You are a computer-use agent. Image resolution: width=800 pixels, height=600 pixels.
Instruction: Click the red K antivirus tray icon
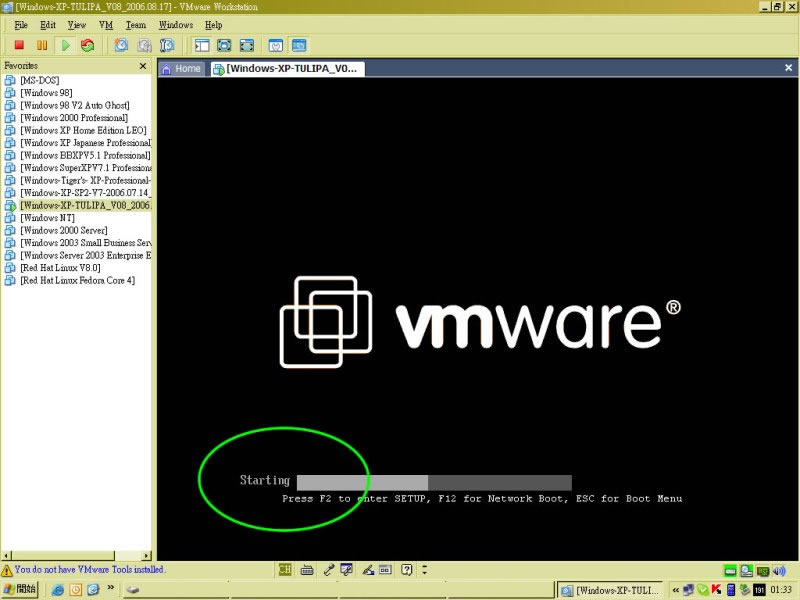coord(716,590)
